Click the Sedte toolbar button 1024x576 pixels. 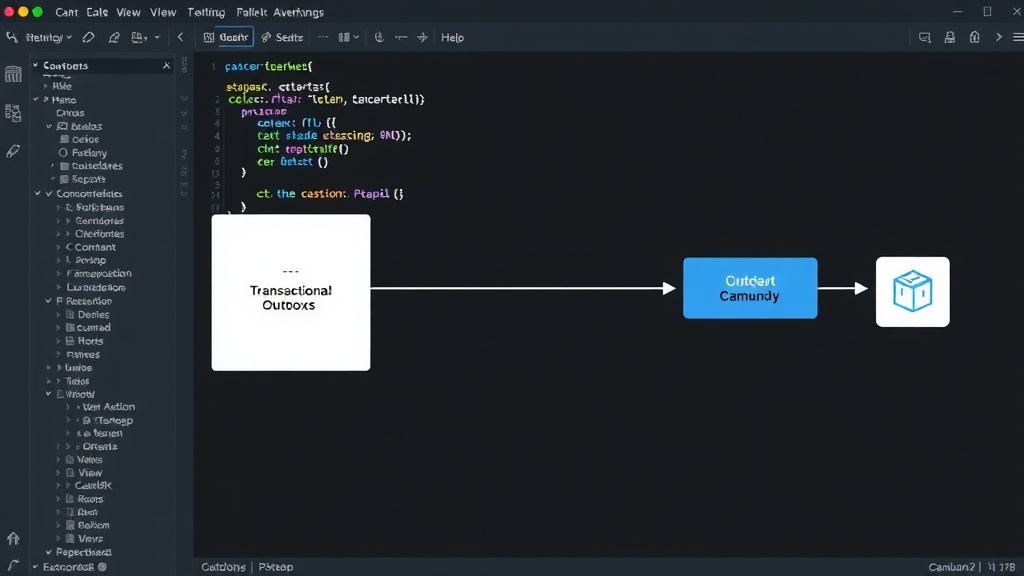[x=282, y=38]
